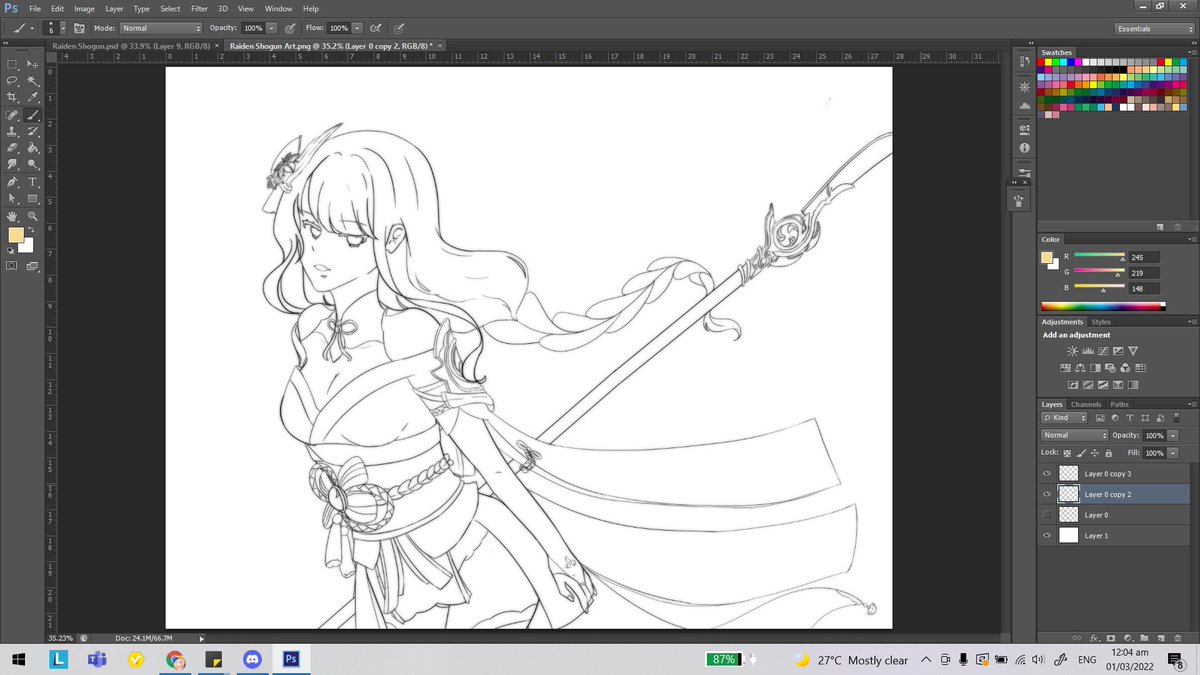Select the Horizontal Type tool
Viewport: 1200px width, 675px height.
(x=33, y=182)
